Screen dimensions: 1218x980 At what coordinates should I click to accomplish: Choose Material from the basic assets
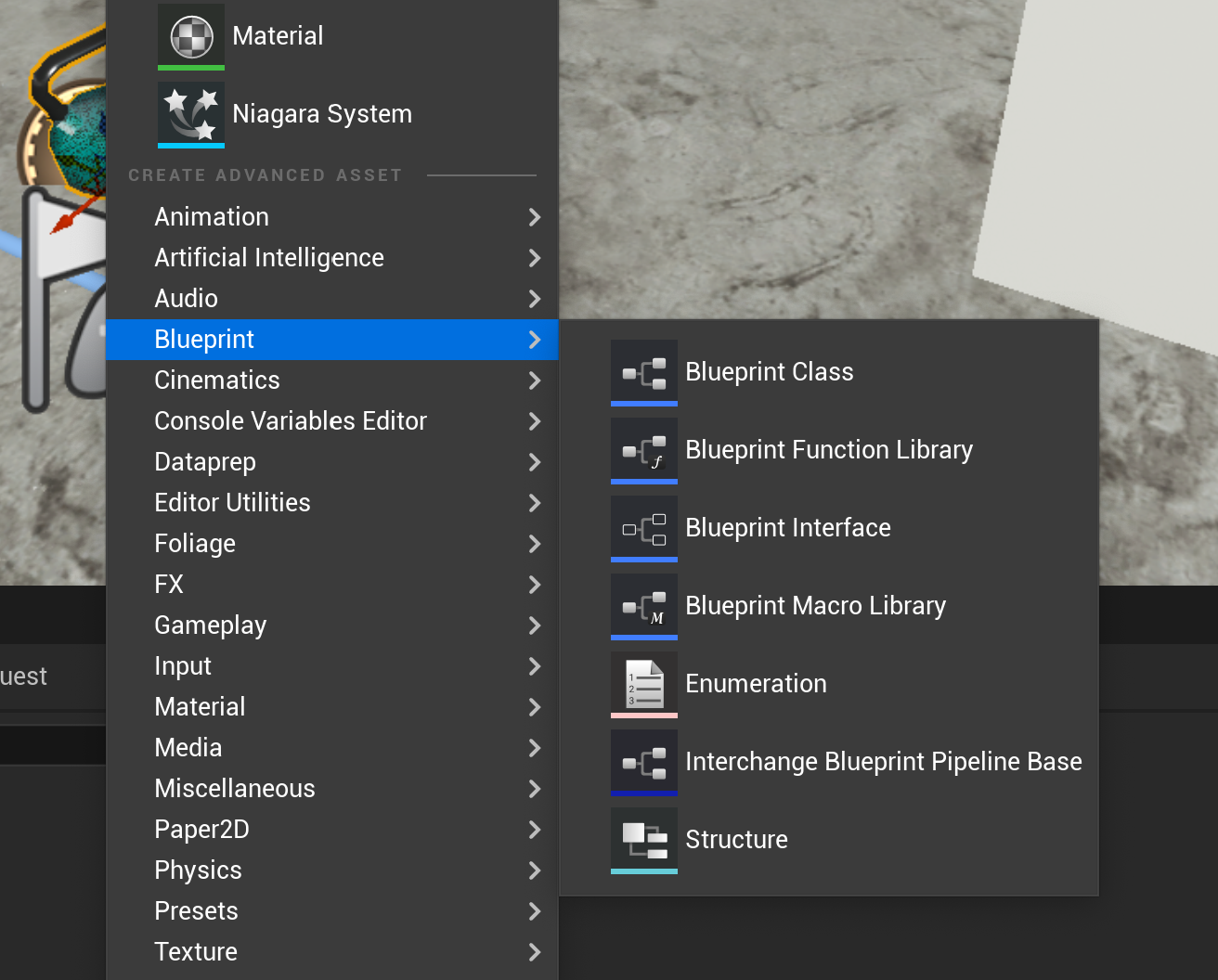coord(332,36)
